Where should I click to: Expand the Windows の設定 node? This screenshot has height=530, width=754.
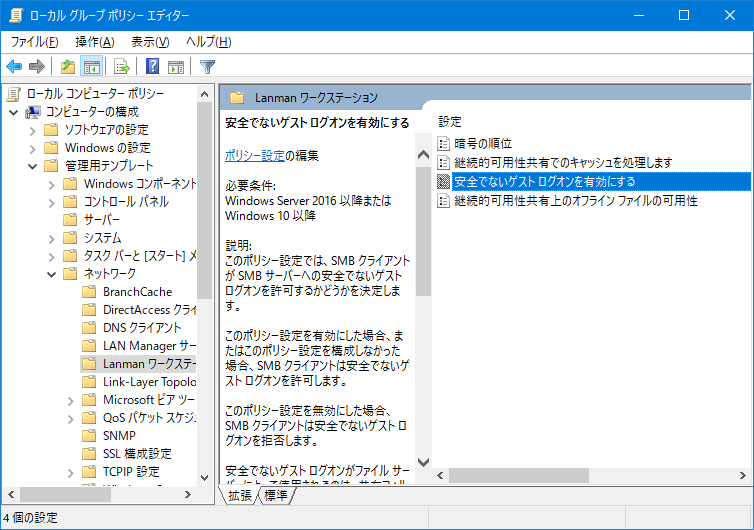(33, 149)
